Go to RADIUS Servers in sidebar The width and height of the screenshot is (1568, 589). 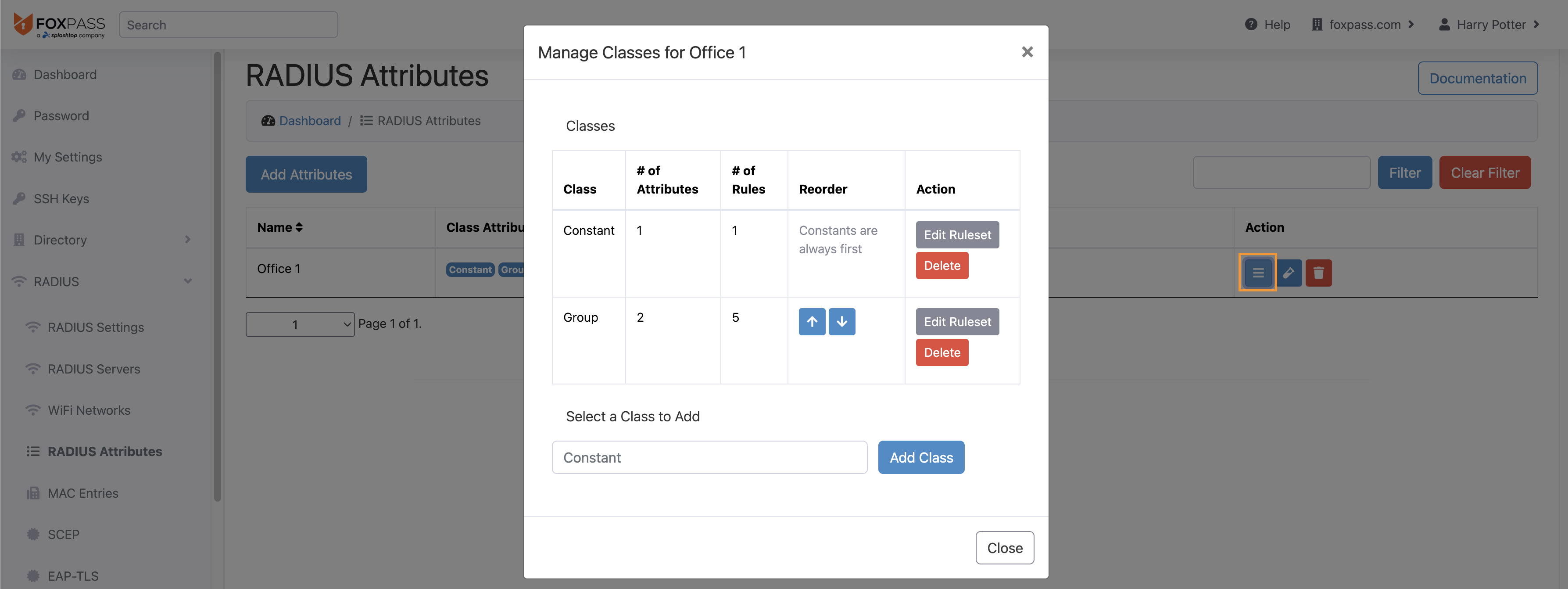point(94,369)
